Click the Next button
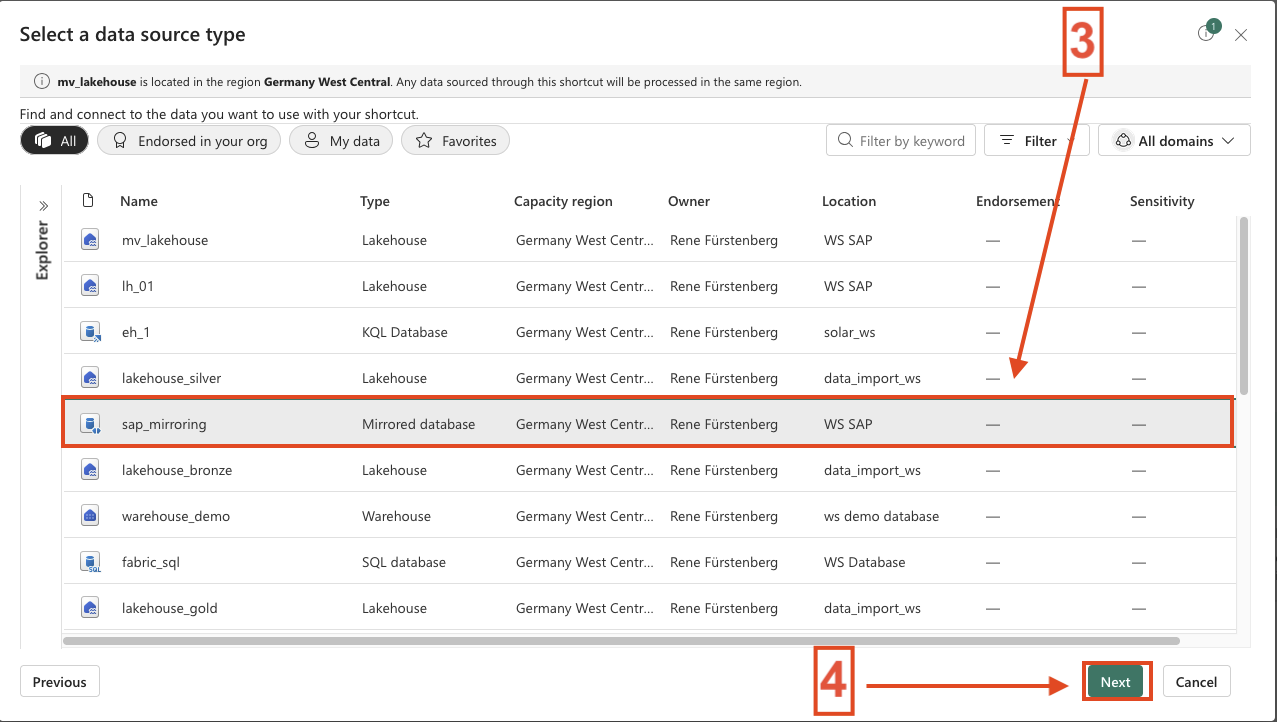1277x722 pixels. 1115,682
